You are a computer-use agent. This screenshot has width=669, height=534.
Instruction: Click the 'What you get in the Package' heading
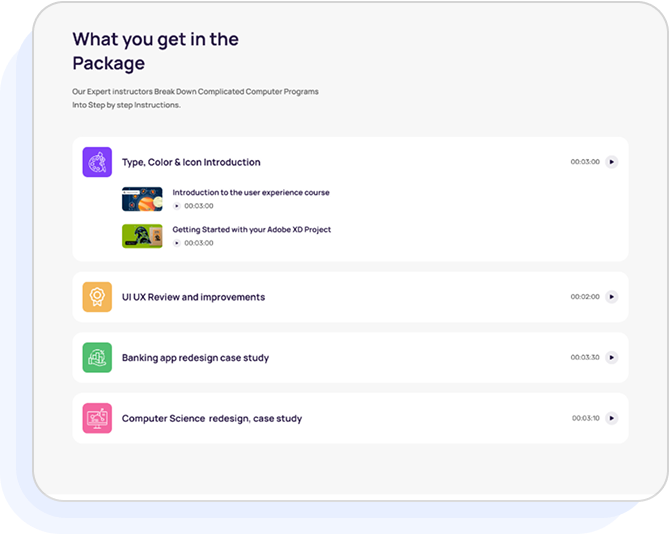tap(155, 51)
